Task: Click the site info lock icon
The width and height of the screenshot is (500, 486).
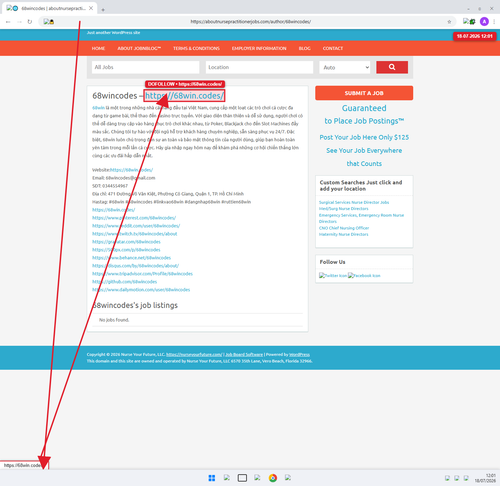Action: (x=49, y=22)
